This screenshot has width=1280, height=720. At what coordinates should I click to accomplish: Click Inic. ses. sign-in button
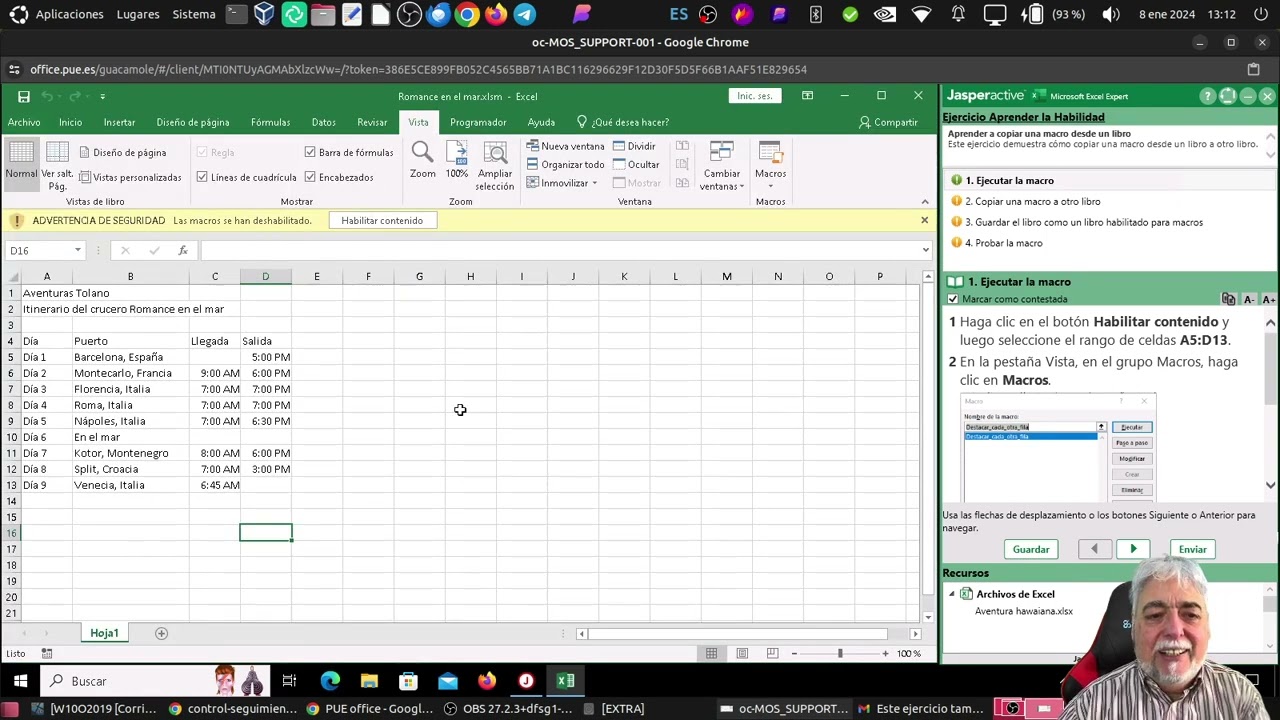point(754,96)
